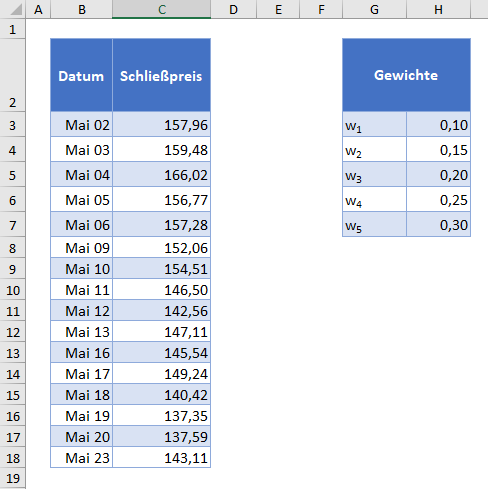488x489 pixels.
Task: Click the price 159,48
Action: 162,149
